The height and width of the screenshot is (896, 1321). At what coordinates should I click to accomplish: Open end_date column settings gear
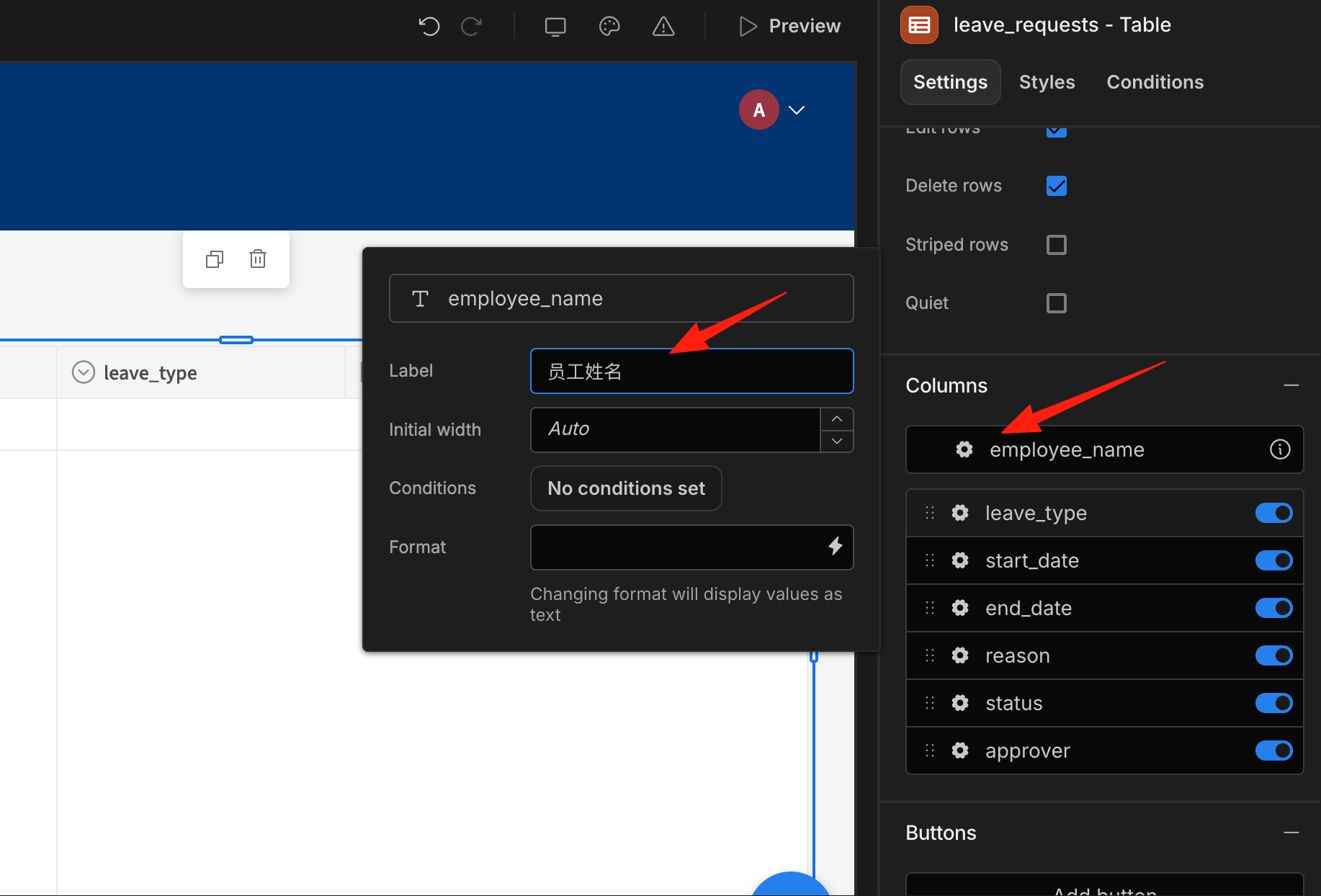coord(960,608)
